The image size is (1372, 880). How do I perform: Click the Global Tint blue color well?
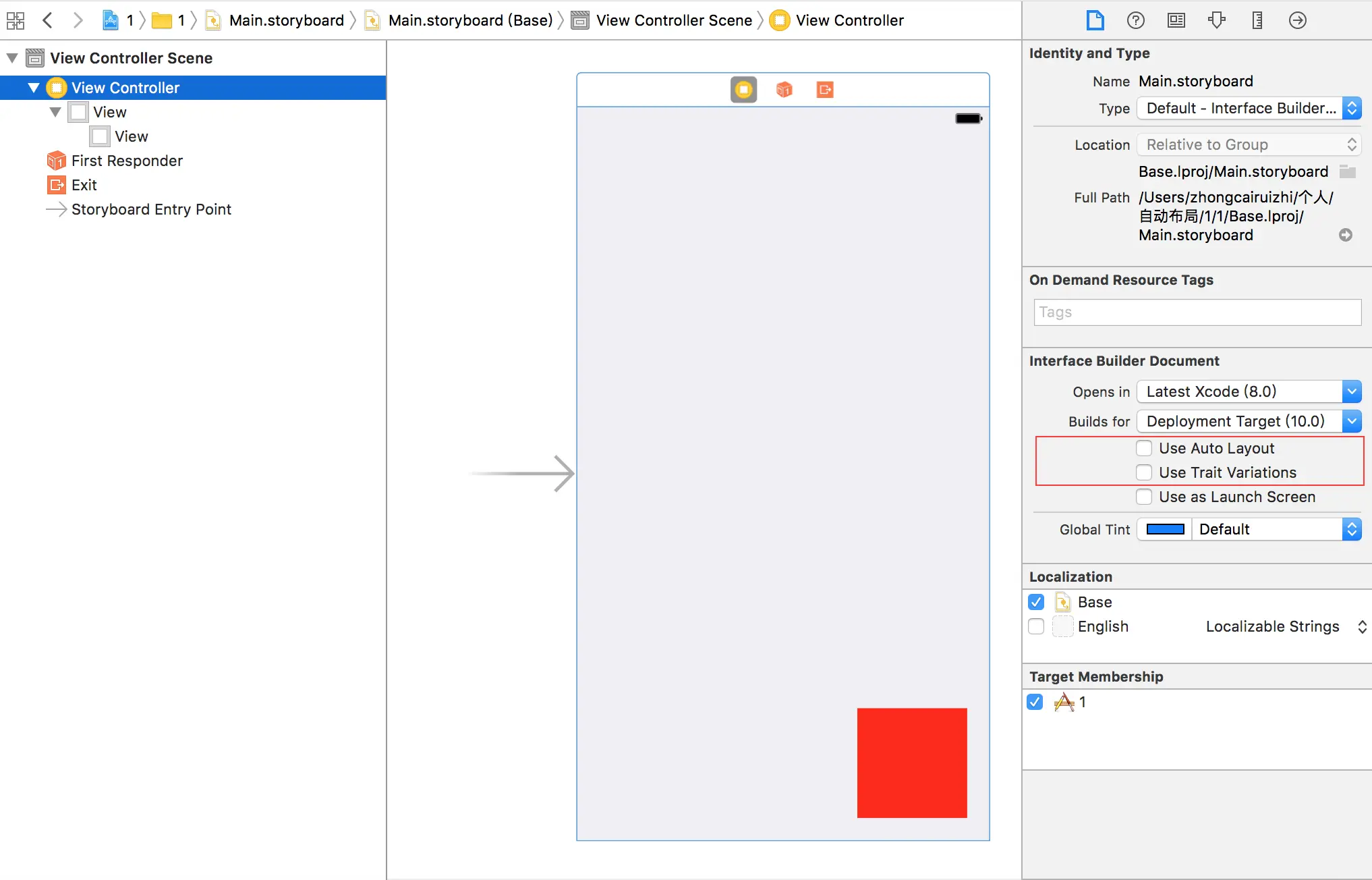point(1165,529)
